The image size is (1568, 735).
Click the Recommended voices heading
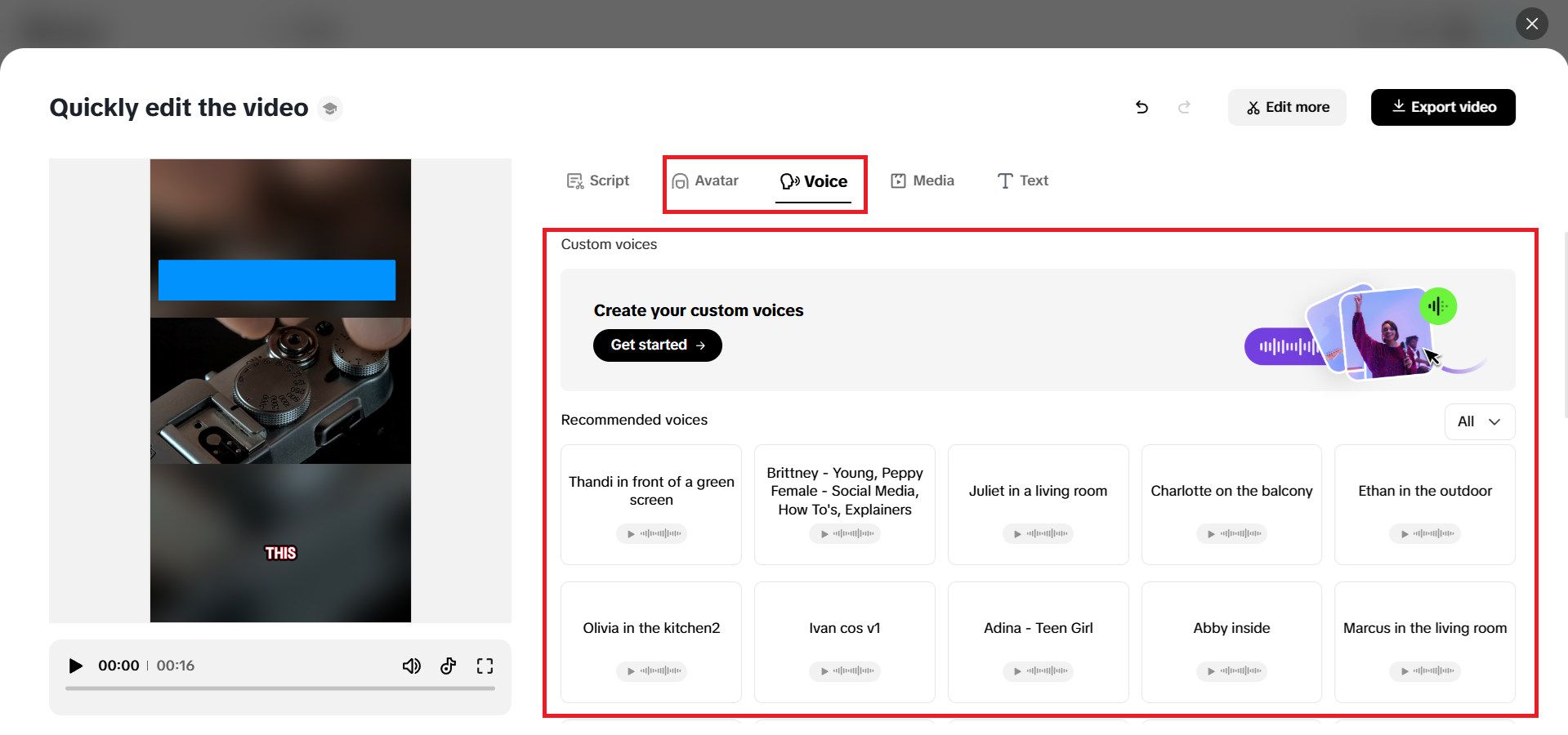pyautogui.click(x=634, y=420)
